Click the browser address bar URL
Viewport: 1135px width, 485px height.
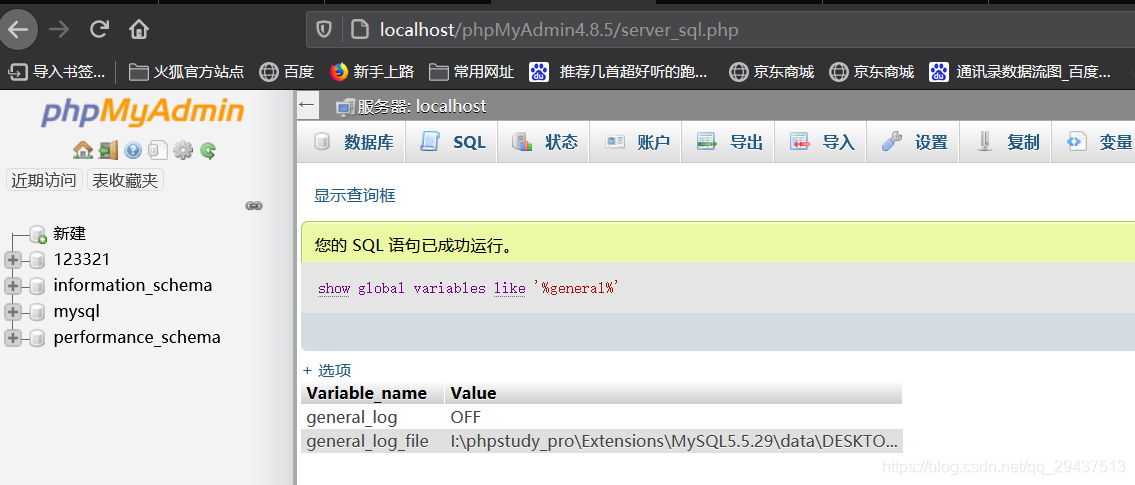click(560, 30)
